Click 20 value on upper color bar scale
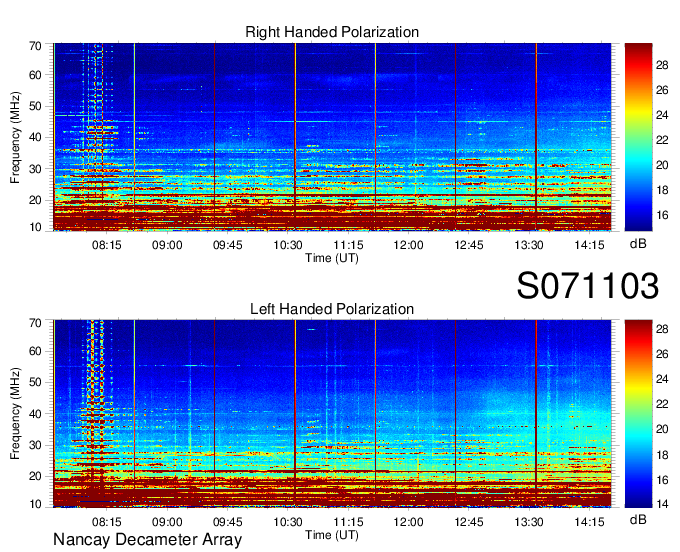Image resolution: width=680 pixels, height=552 pixels. 662,165
